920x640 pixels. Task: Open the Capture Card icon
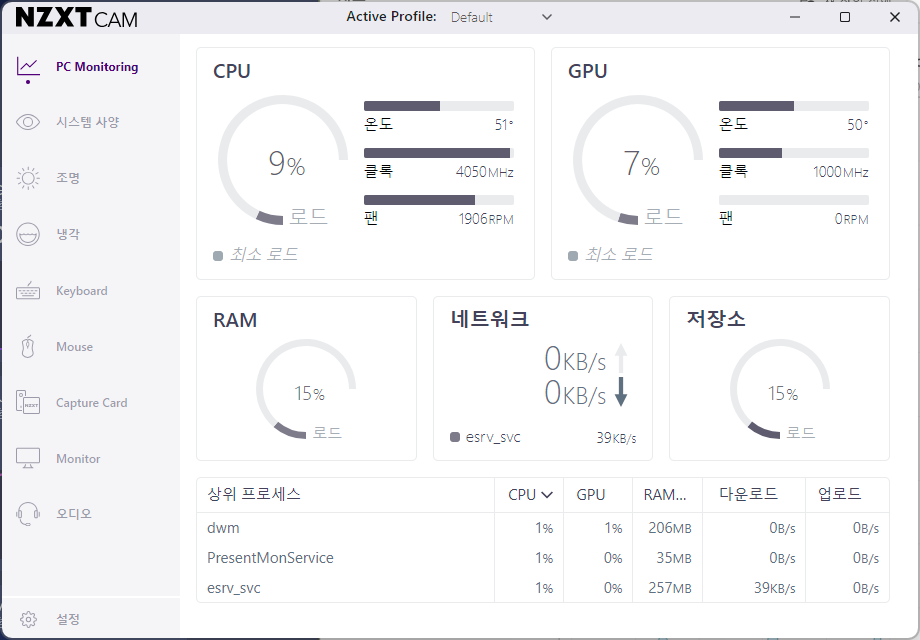point(28,403)
